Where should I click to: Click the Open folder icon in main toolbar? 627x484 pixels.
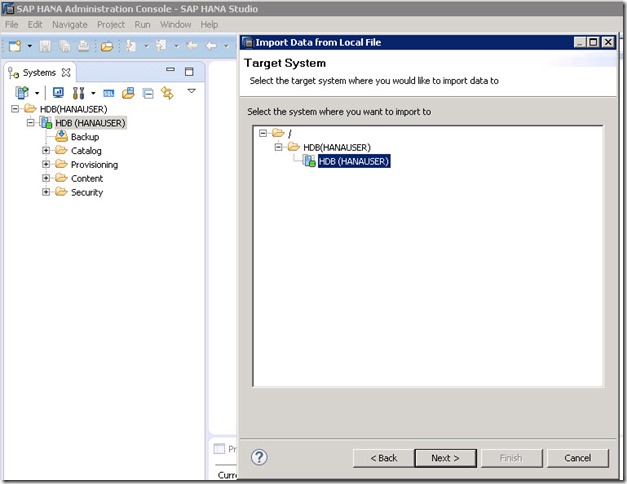107,46
